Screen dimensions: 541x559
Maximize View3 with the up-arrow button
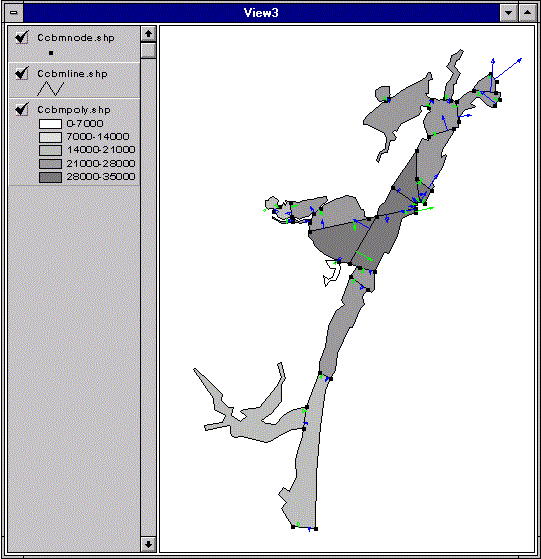pos(527,13)
